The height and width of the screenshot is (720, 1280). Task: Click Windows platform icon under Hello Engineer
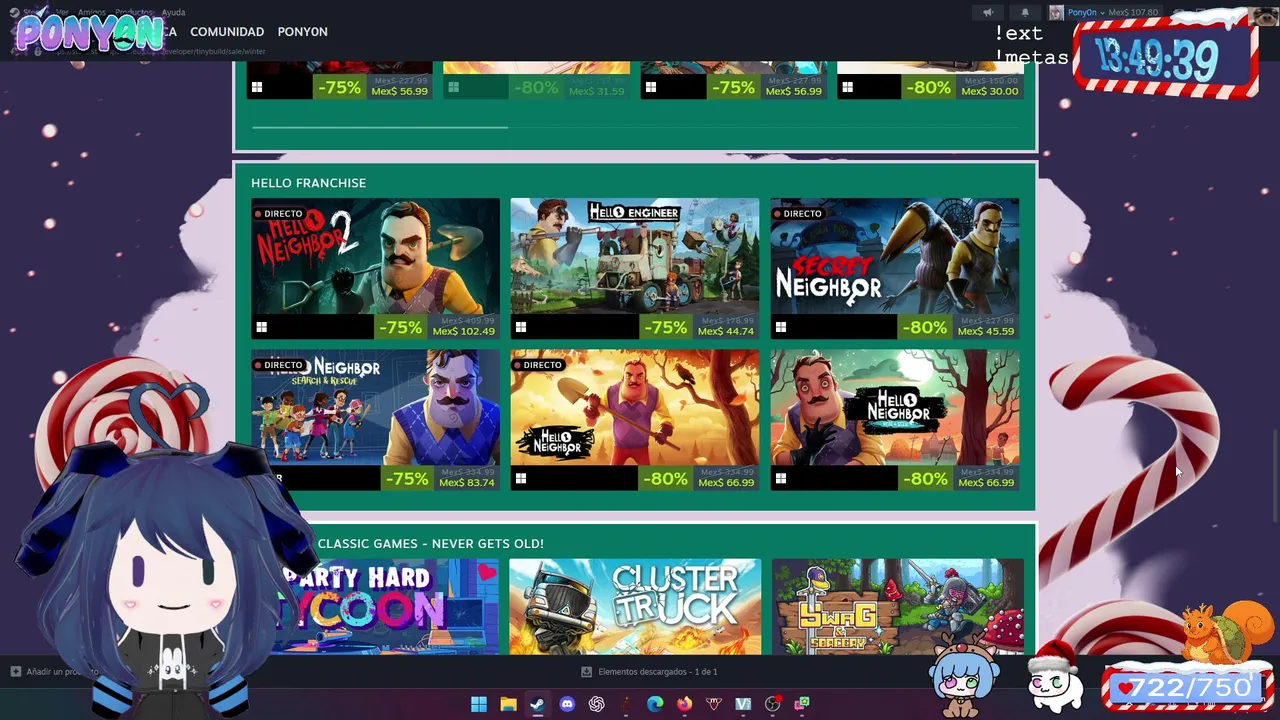click(x=521, y=327)
